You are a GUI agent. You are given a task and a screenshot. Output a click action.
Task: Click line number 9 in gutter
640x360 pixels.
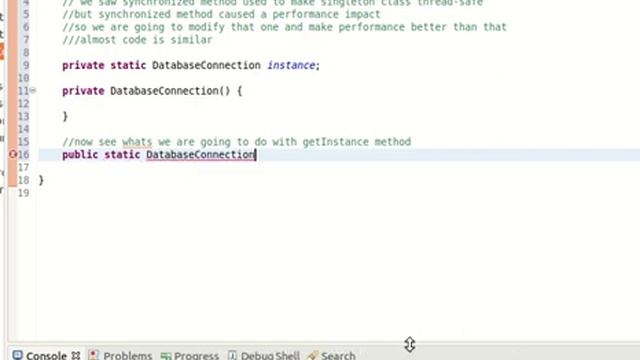pyautogui.click(x=26, y=65)
